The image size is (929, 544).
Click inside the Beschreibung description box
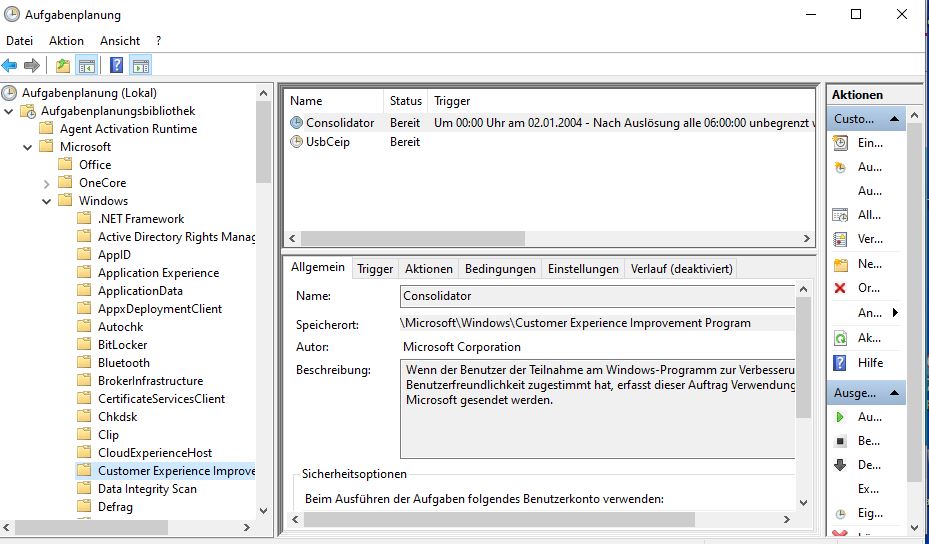[x=597, y=409]
